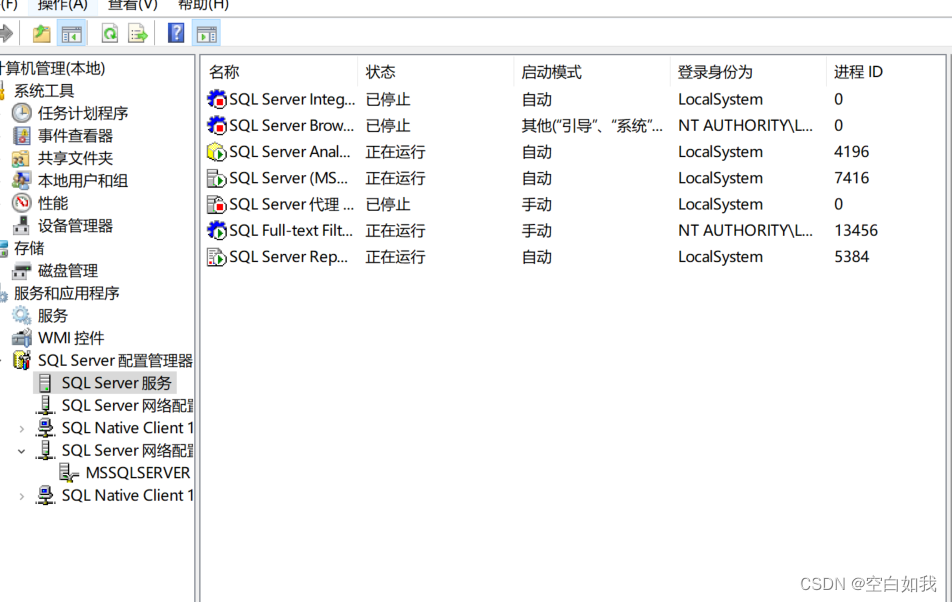Click the 共享文件夹 icon

coord(21,158)
